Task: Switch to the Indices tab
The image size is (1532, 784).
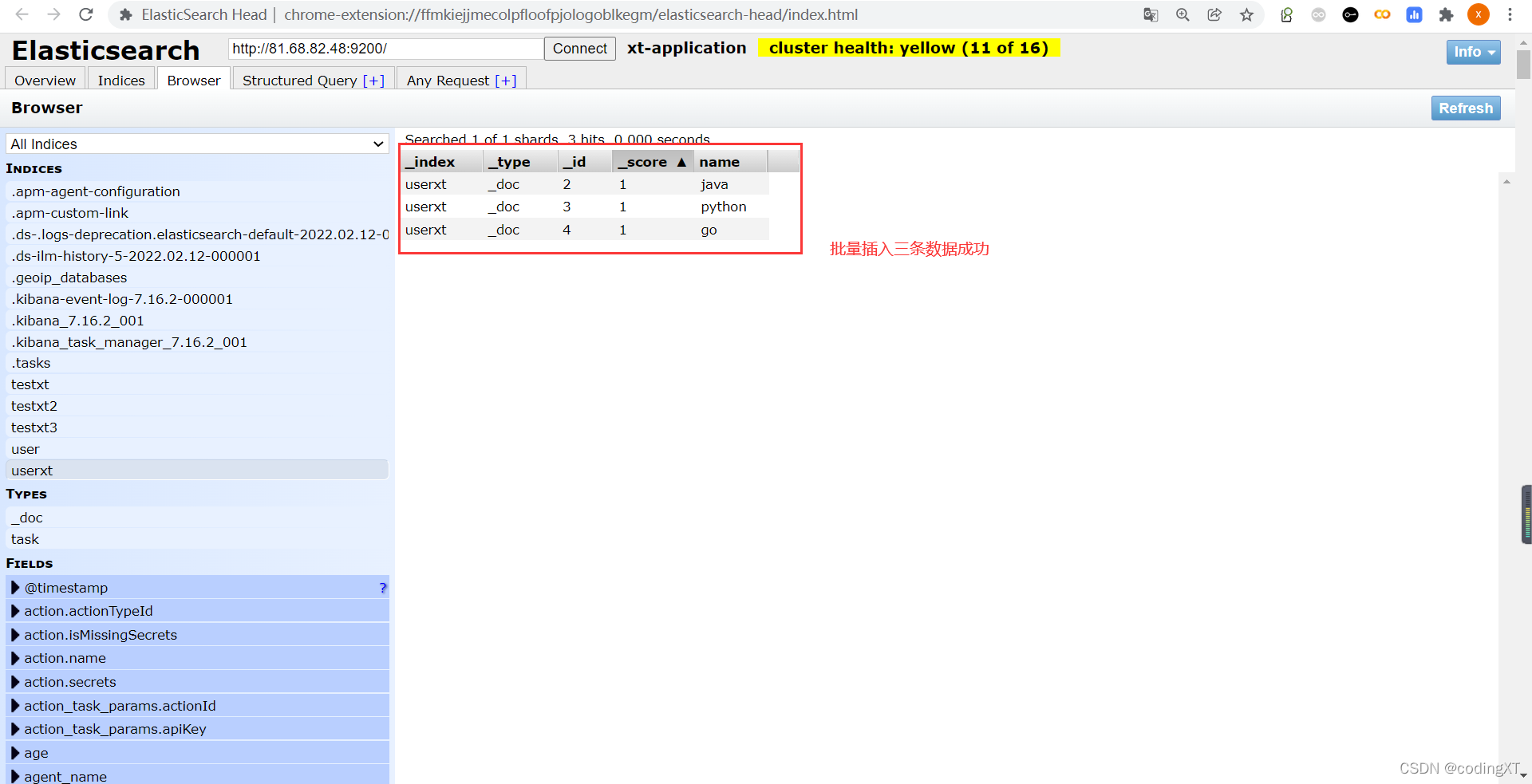Action: tap(121, 80)
